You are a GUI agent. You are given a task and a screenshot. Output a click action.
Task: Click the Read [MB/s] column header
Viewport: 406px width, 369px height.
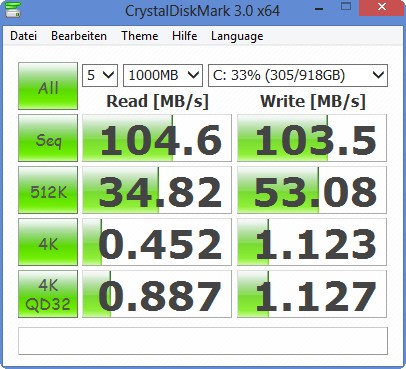(x=157, y=101)
